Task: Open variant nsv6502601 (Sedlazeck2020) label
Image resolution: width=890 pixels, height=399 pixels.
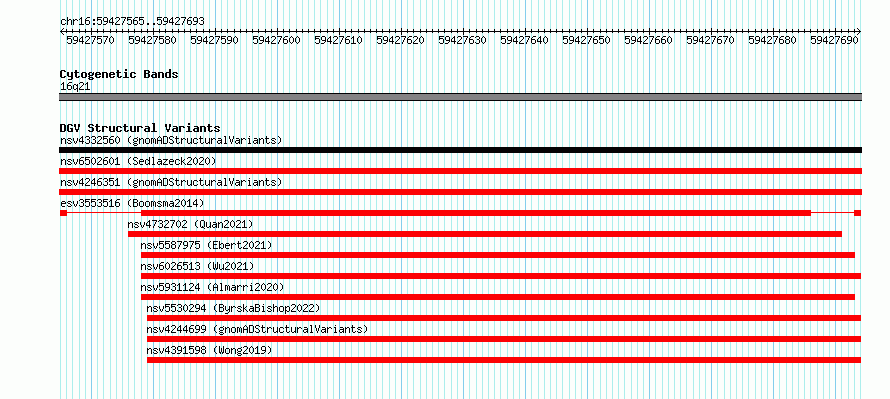Action: [x=138, y=161]
